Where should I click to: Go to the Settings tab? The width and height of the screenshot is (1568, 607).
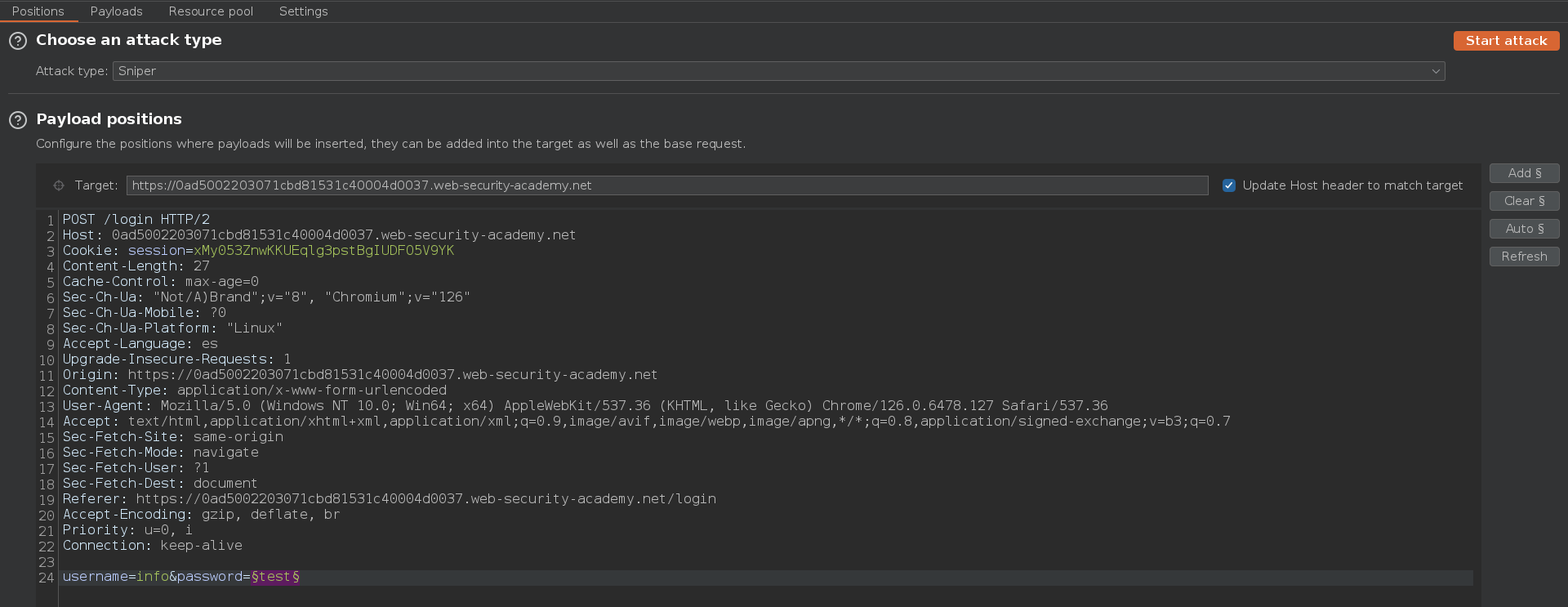(303, 11)
